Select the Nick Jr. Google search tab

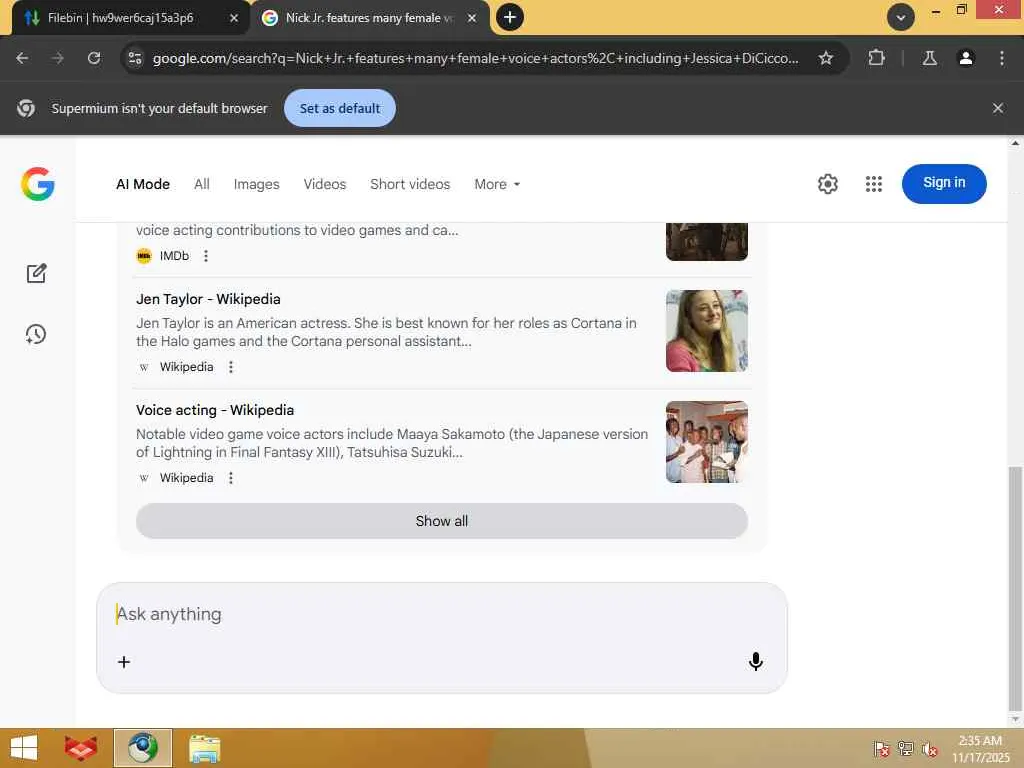click(369, 18)
